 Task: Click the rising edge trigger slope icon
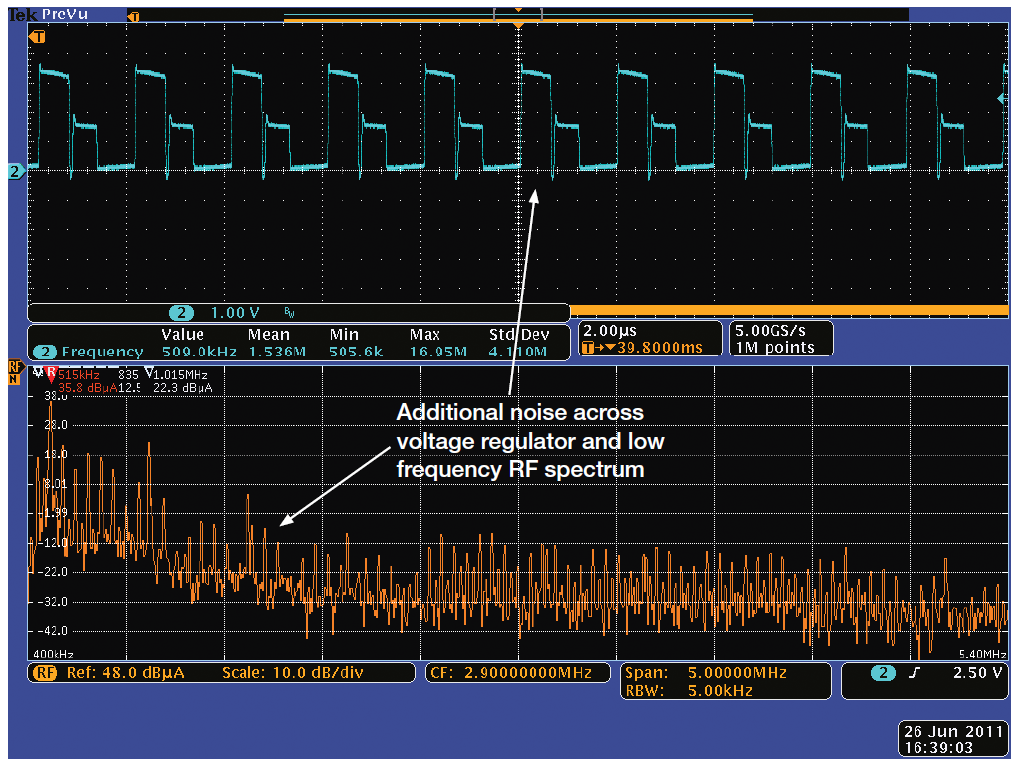(x=913, y=673)
